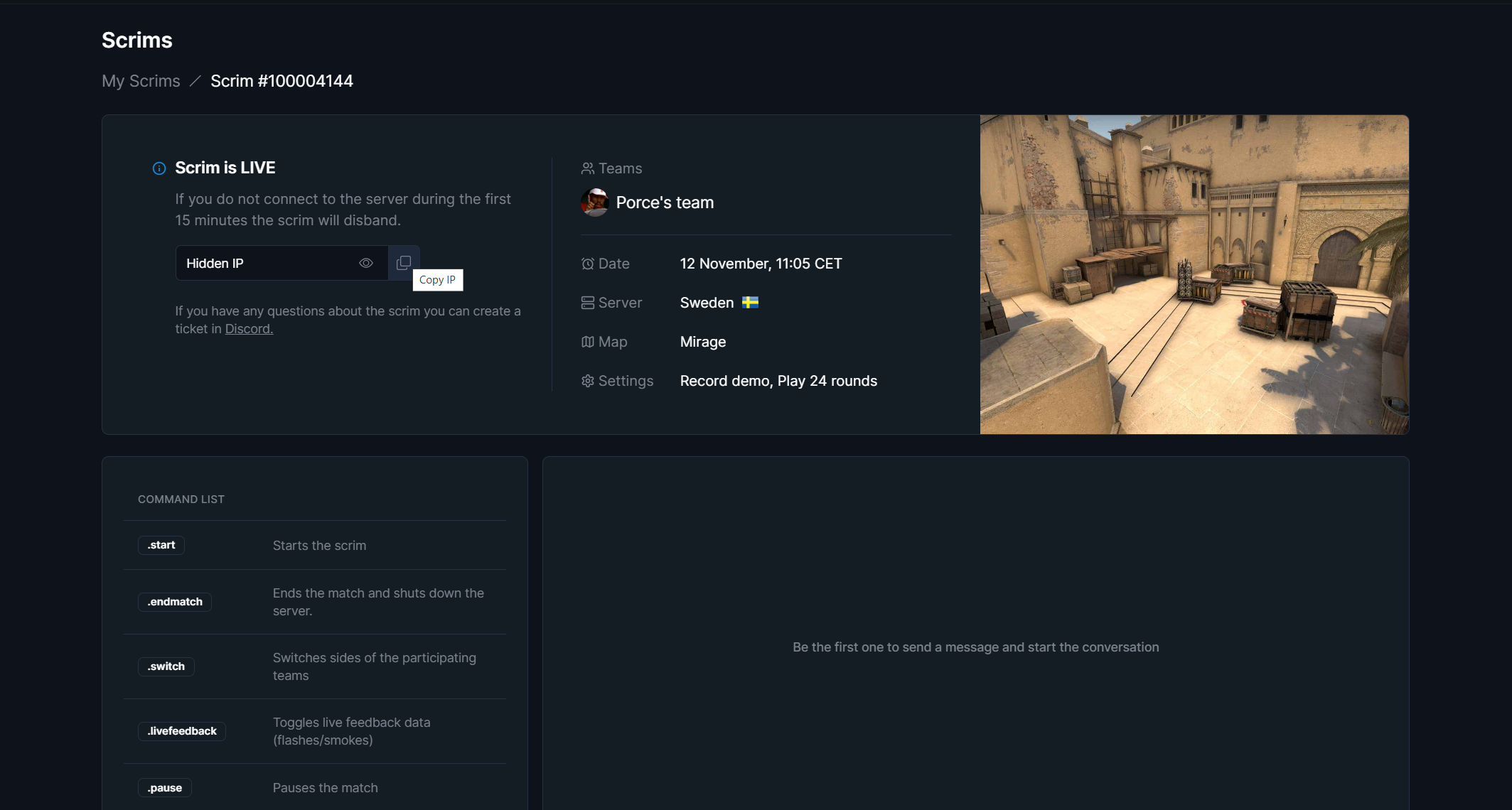Reveal hidden IP with eye icon
The width and height of the screenshot is (1512, 810).
[366, 263]
